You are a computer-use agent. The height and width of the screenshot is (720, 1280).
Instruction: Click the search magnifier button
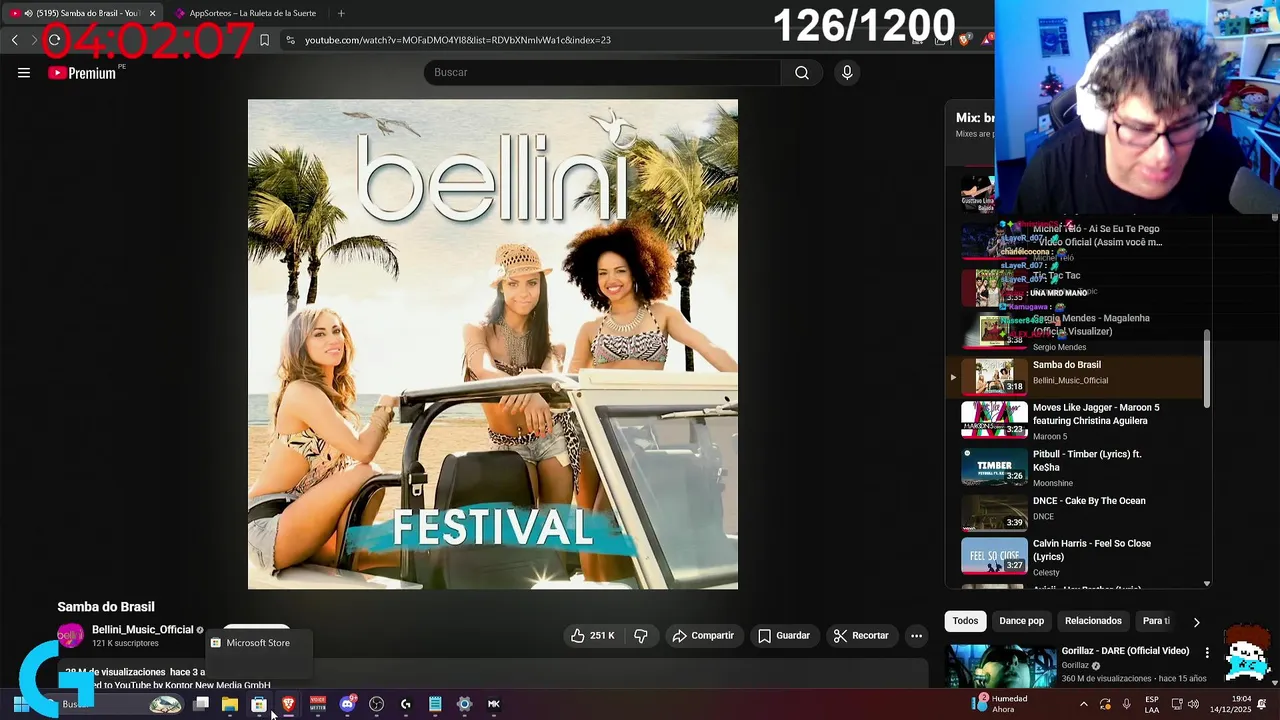[802, 72]
